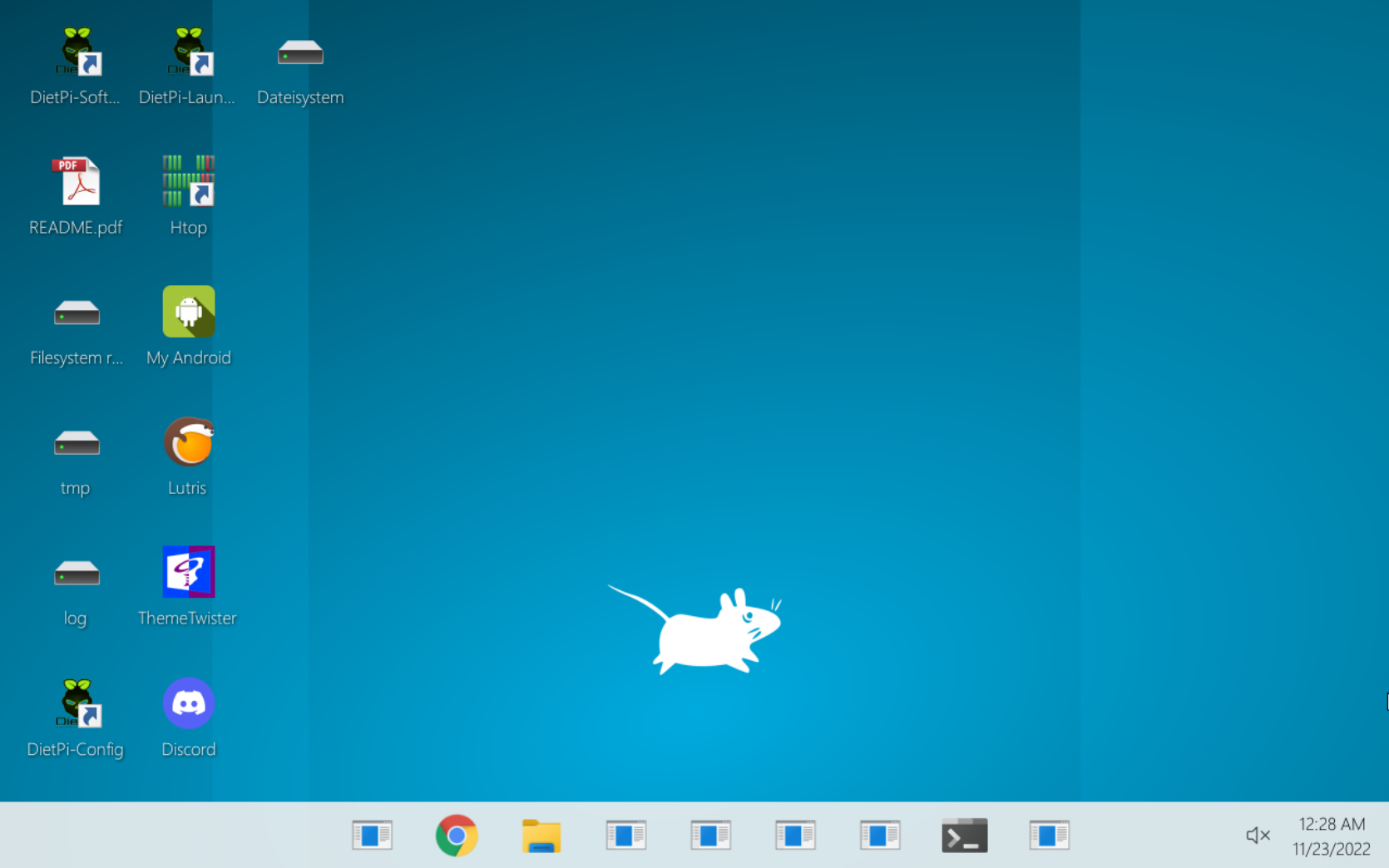Open the calendar by clicking the clock
The width and height of the screenshot is (1389, 868).
click(1331, 836)
